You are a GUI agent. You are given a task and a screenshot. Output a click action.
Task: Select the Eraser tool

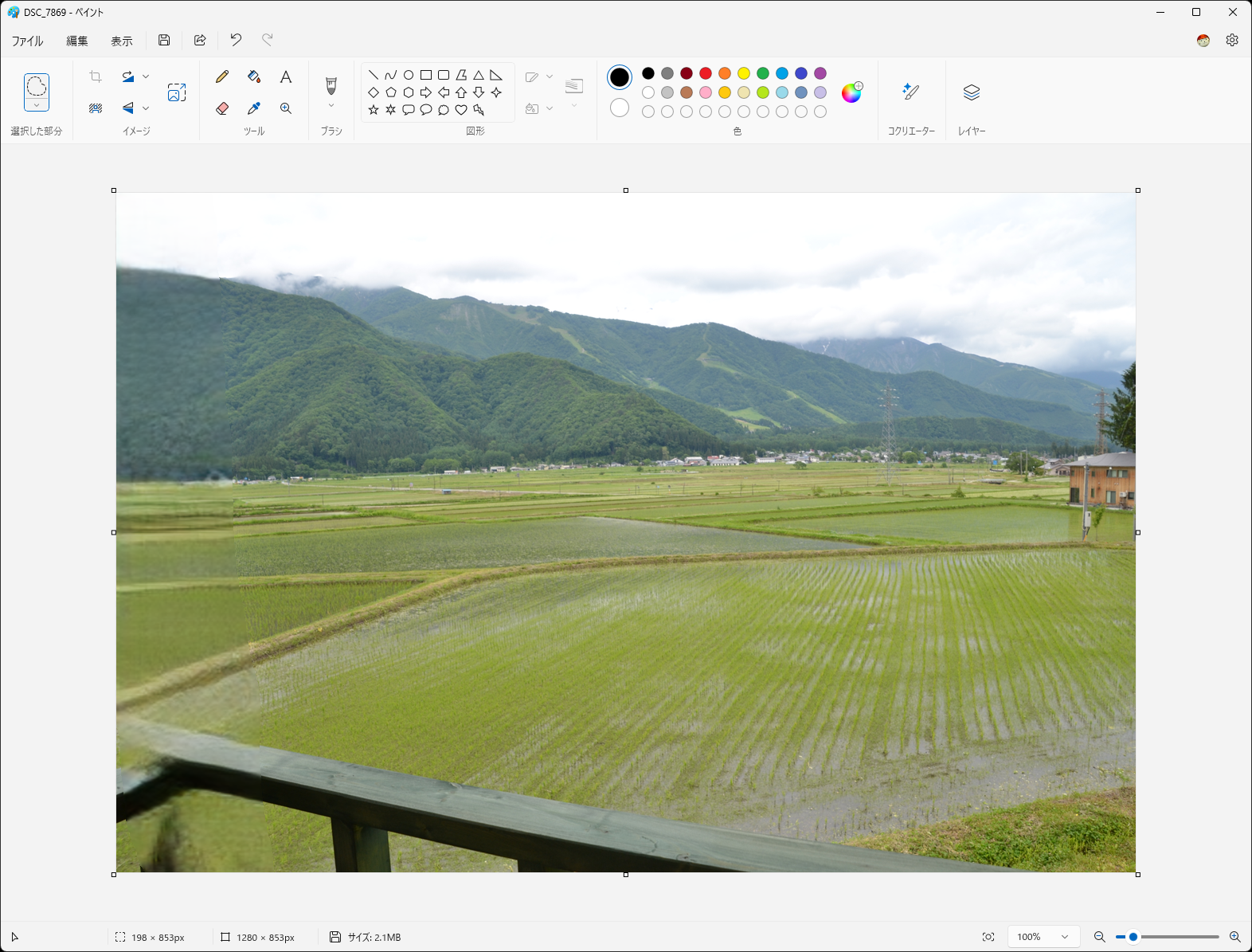click(x=222, y=108)
